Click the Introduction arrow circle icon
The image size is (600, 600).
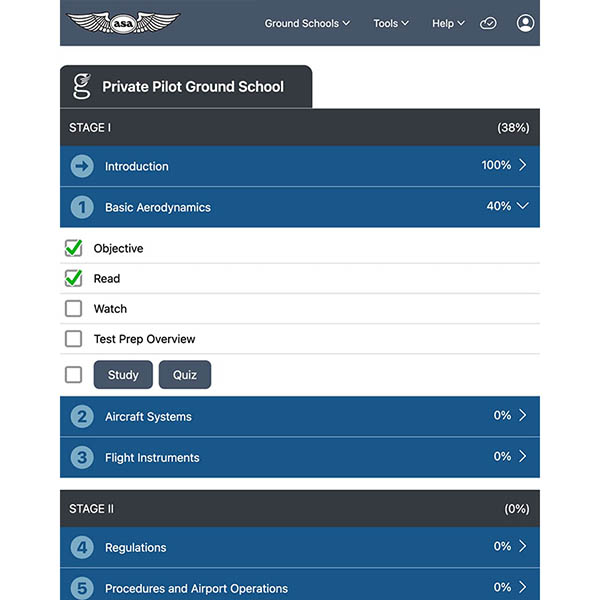tap(82, 166)
